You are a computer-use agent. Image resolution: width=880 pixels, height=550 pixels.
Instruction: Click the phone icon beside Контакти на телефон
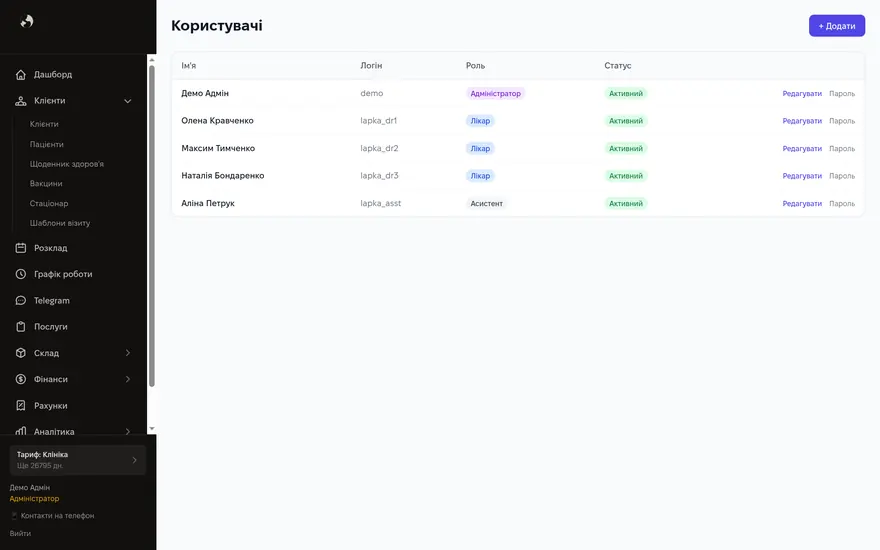[x=14, y=516]
